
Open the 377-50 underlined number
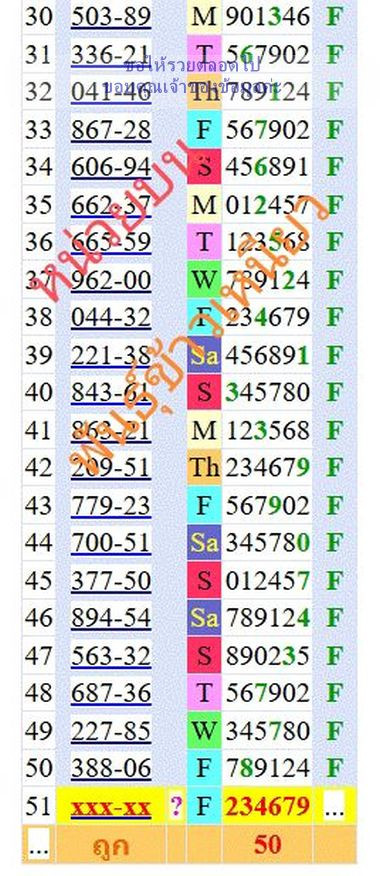click(x=111, y=581)
